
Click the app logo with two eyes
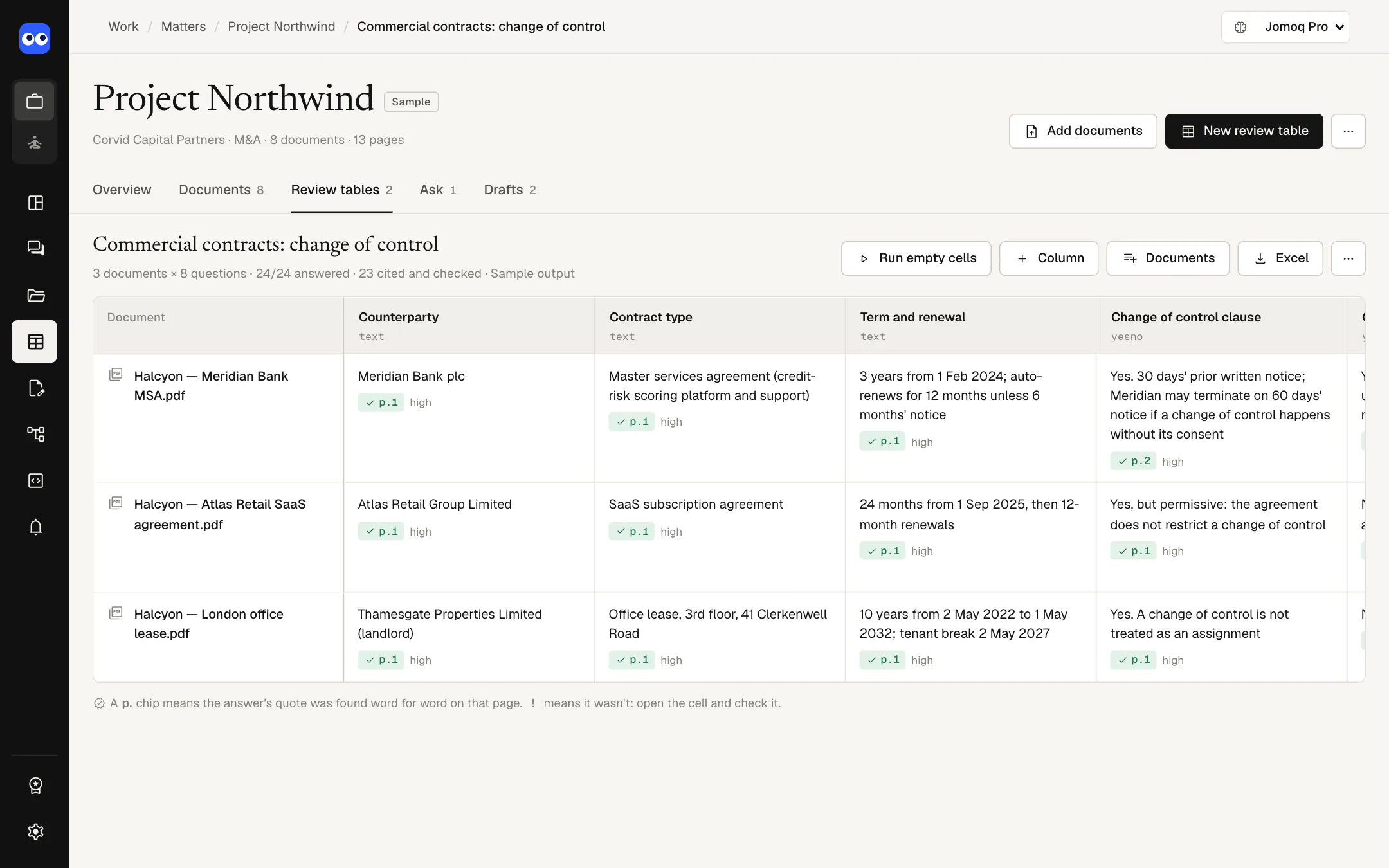pyautogui.click(x=35, y=39)
